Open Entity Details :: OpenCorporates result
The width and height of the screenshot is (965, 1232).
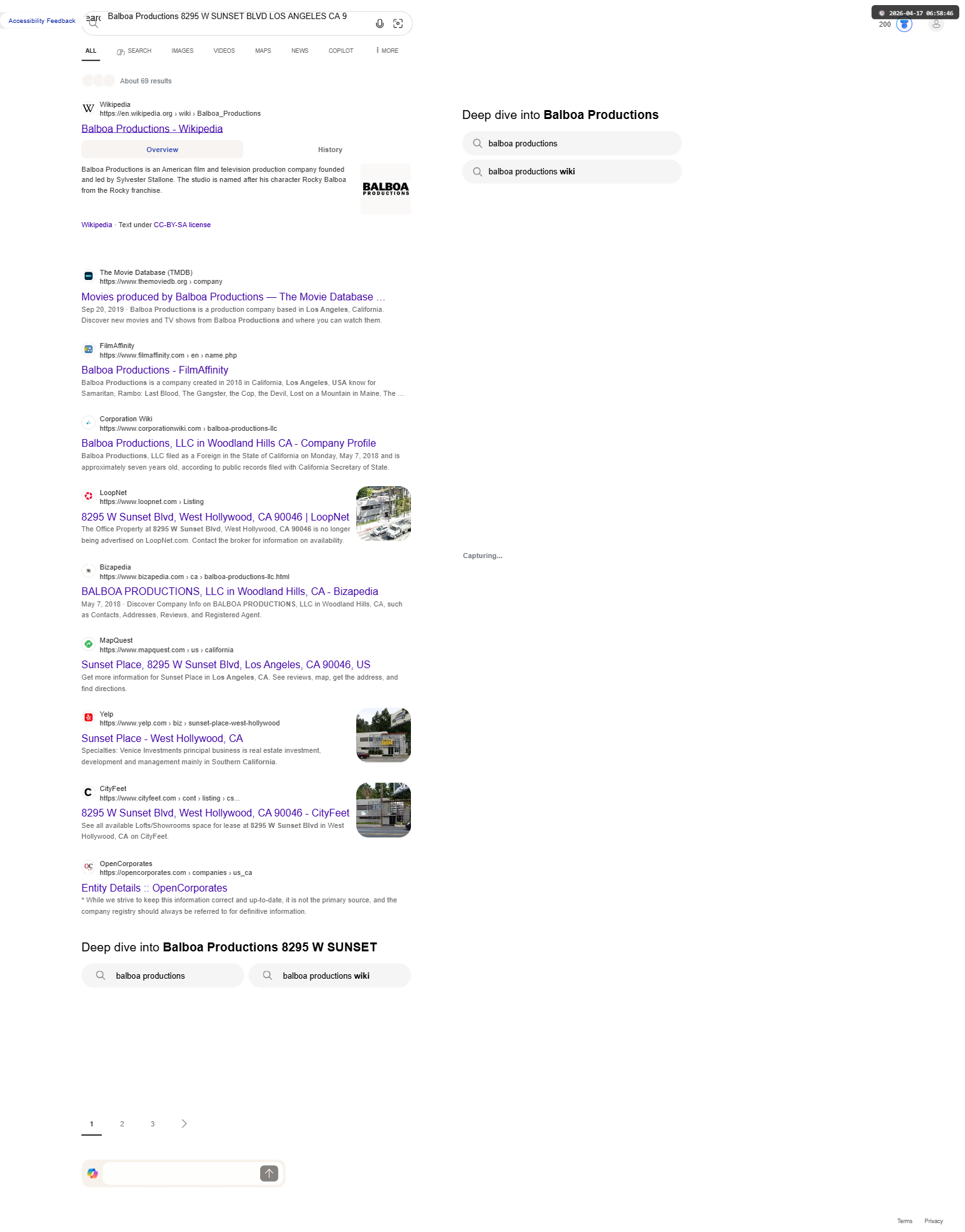(154, 888)
